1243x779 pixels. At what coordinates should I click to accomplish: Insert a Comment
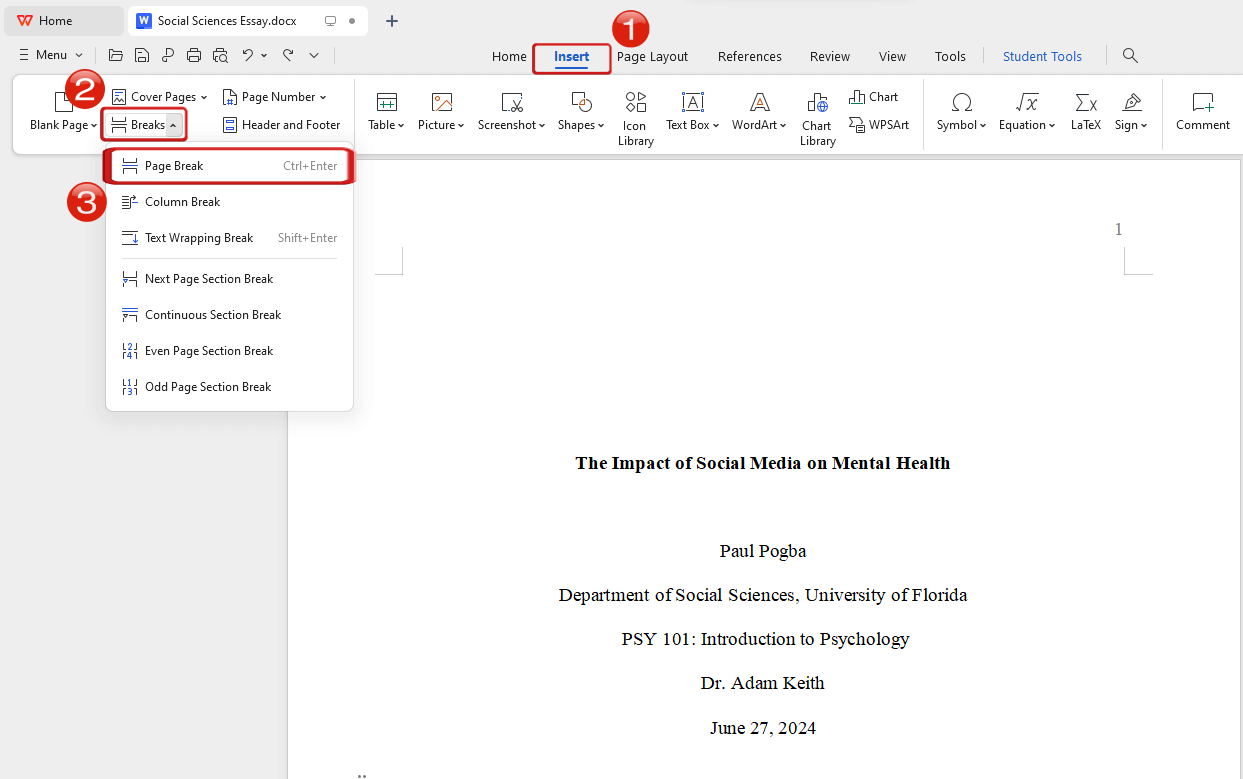[x=1202, y=112]
